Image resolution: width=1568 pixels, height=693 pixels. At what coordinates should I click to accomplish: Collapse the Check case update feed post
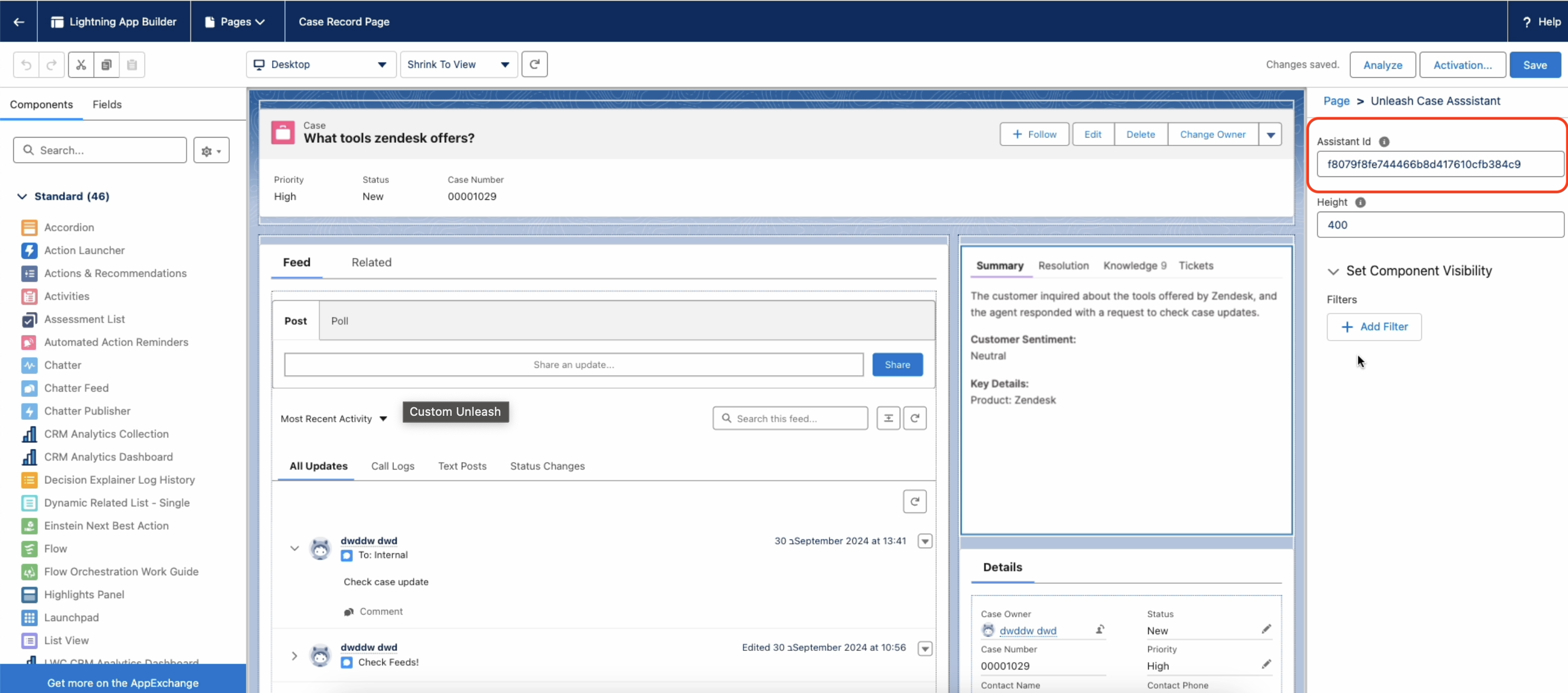tap(294, 548)
